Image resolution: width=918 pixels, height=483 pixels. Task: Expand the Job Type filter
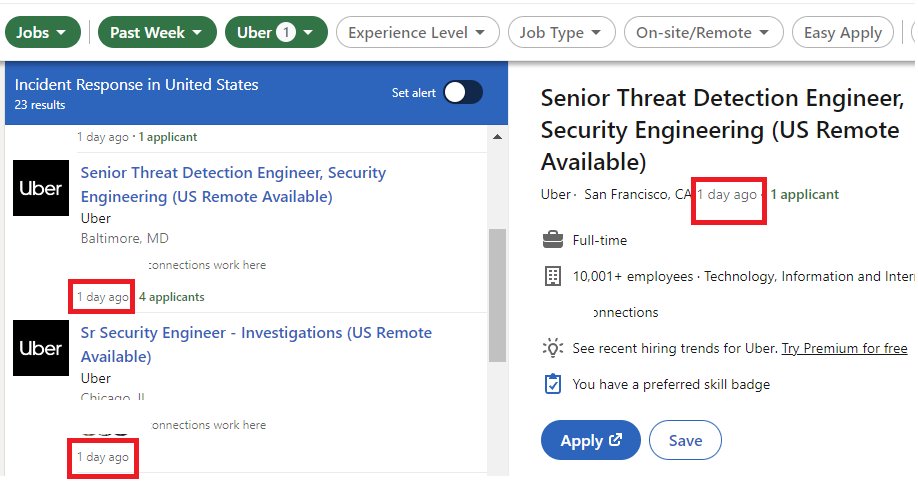pos(561,32)
